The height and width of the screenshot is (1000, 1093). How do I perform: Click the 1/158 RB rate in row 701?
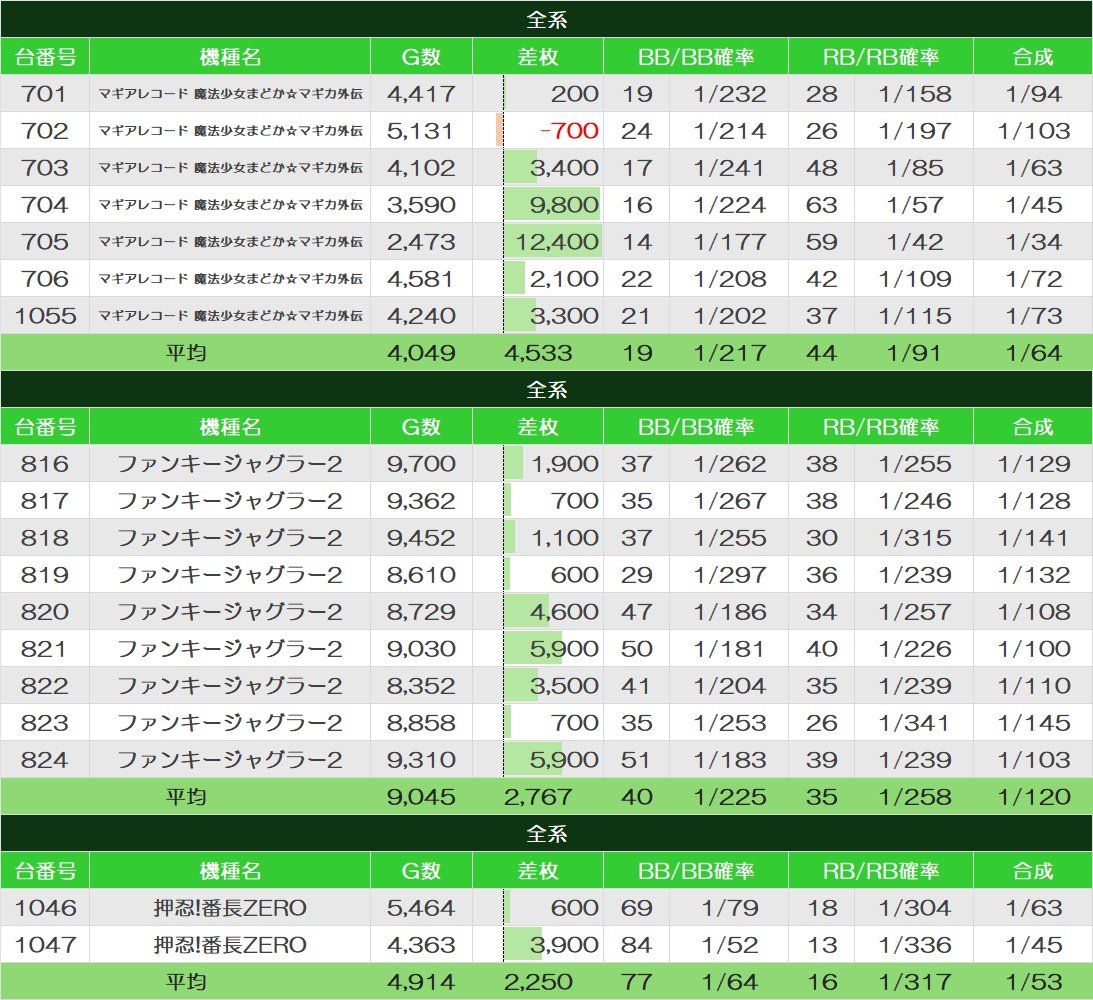pyautogui.click(x=915, y=93)
